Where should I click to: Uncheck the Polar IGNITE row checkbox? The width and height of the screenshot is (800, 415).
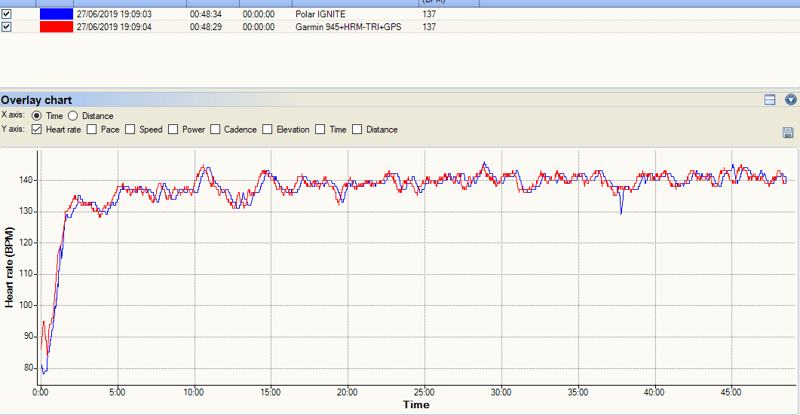(6, 14)
